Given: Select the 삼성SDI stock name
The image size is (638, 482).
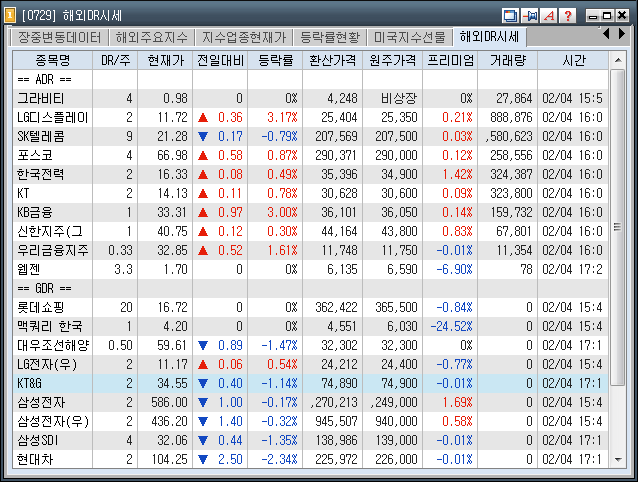Looking at the screenshot, I should click(37, 441).
